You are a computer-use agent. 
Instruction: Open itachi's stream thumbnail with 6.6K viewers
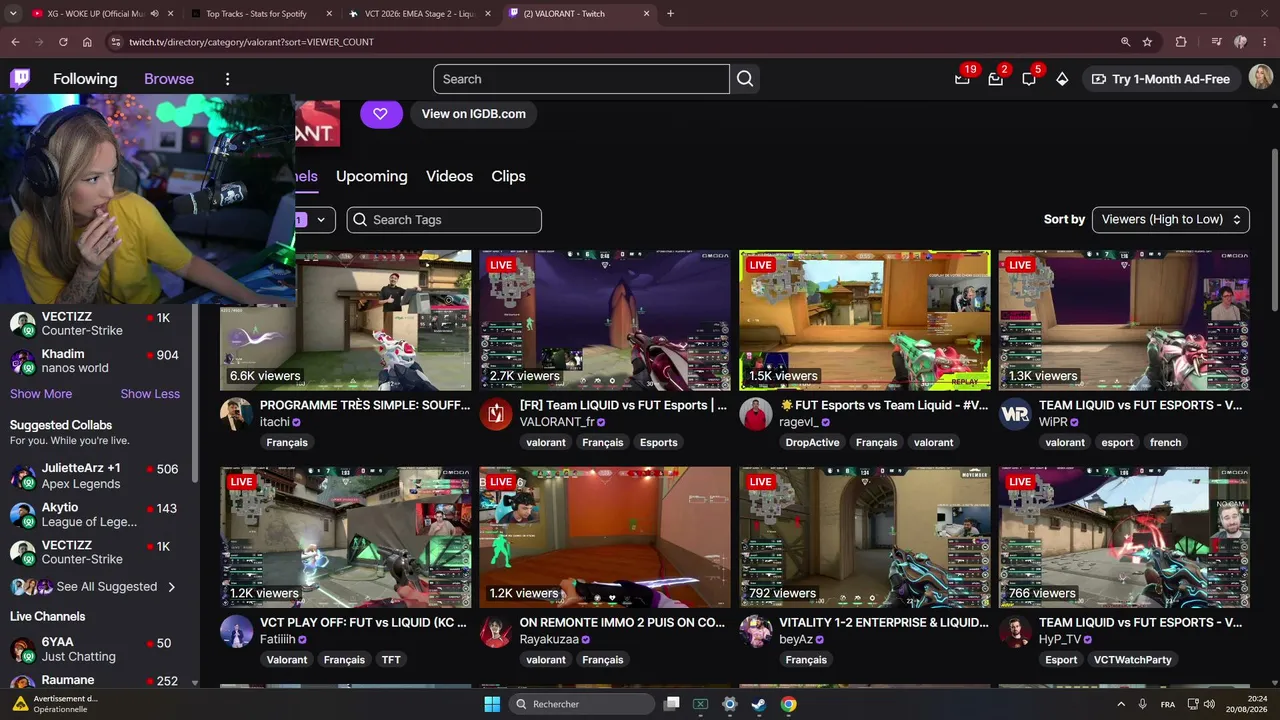tap(346, 320)
